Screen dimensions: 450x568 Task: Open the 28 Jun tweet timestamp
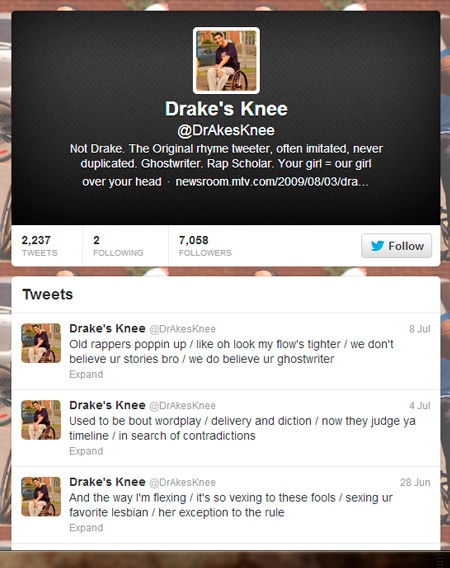pos(415,483)
